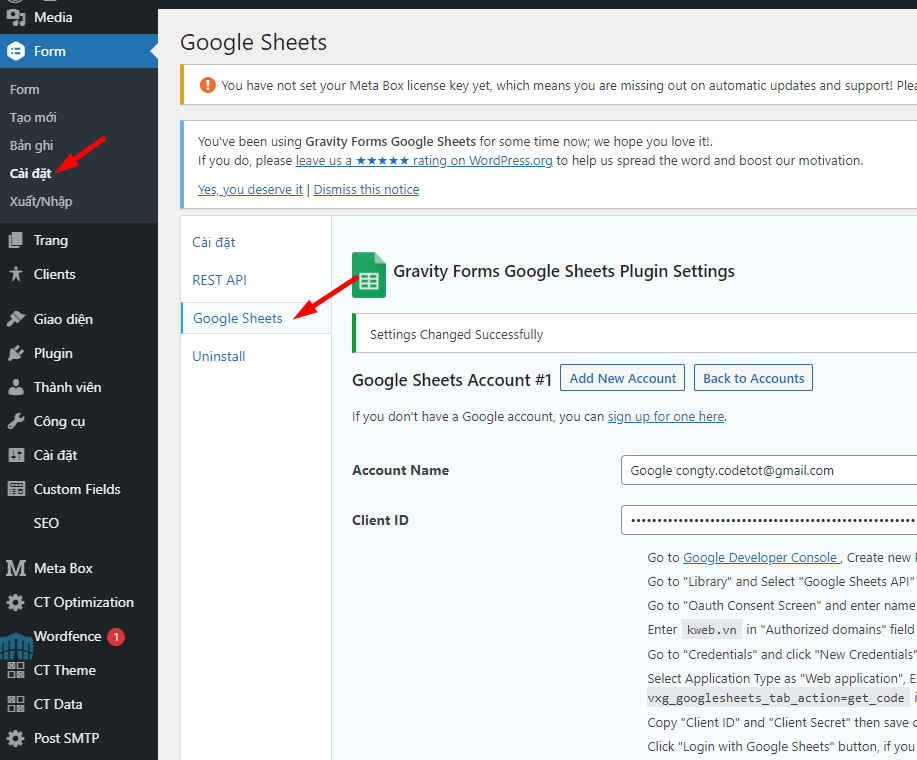Click the Clients pin icon
Viewport: 917px width, 760px height.
(x=16, y=274)
